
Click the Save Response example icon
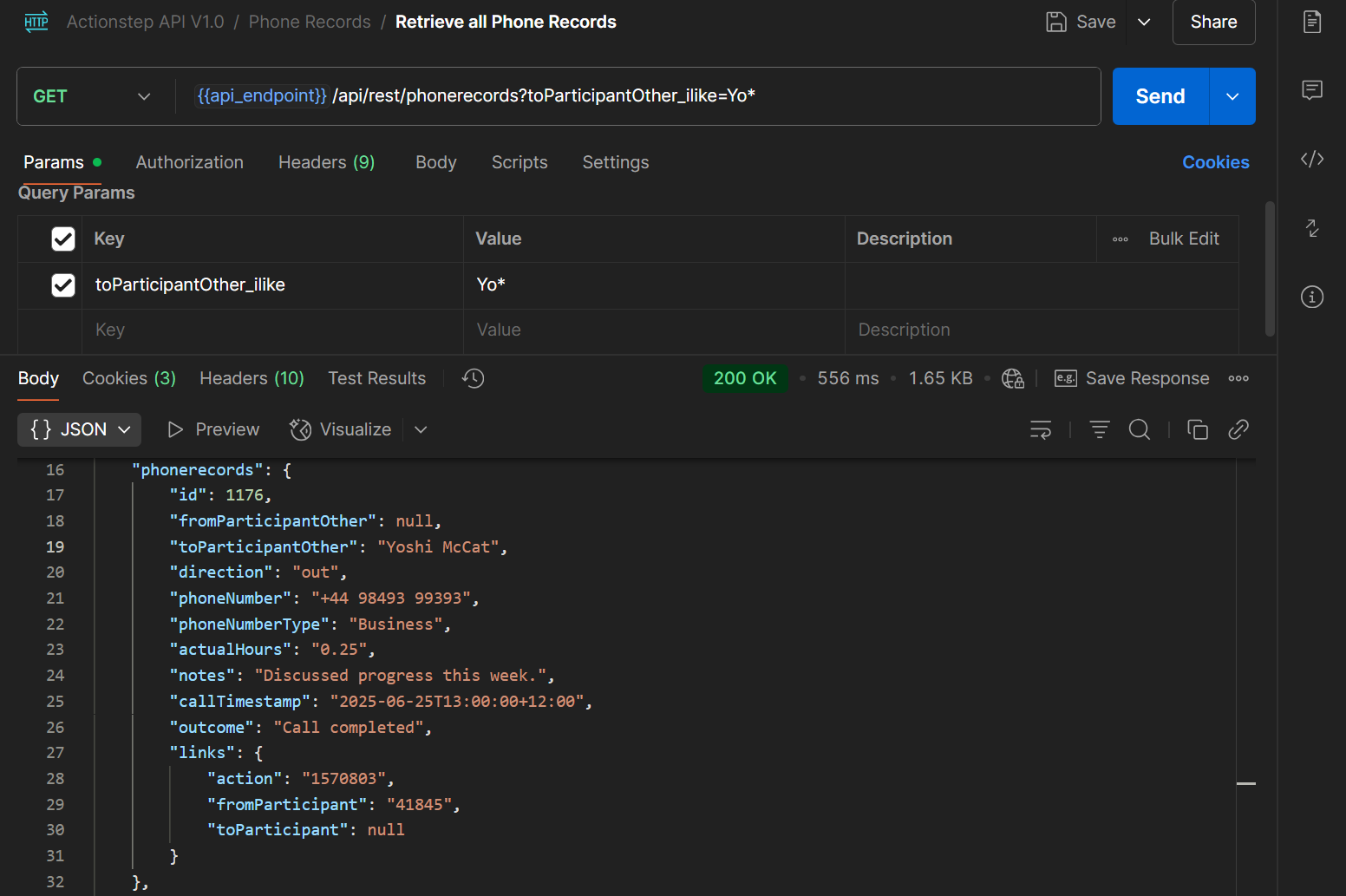point(1065,378)
